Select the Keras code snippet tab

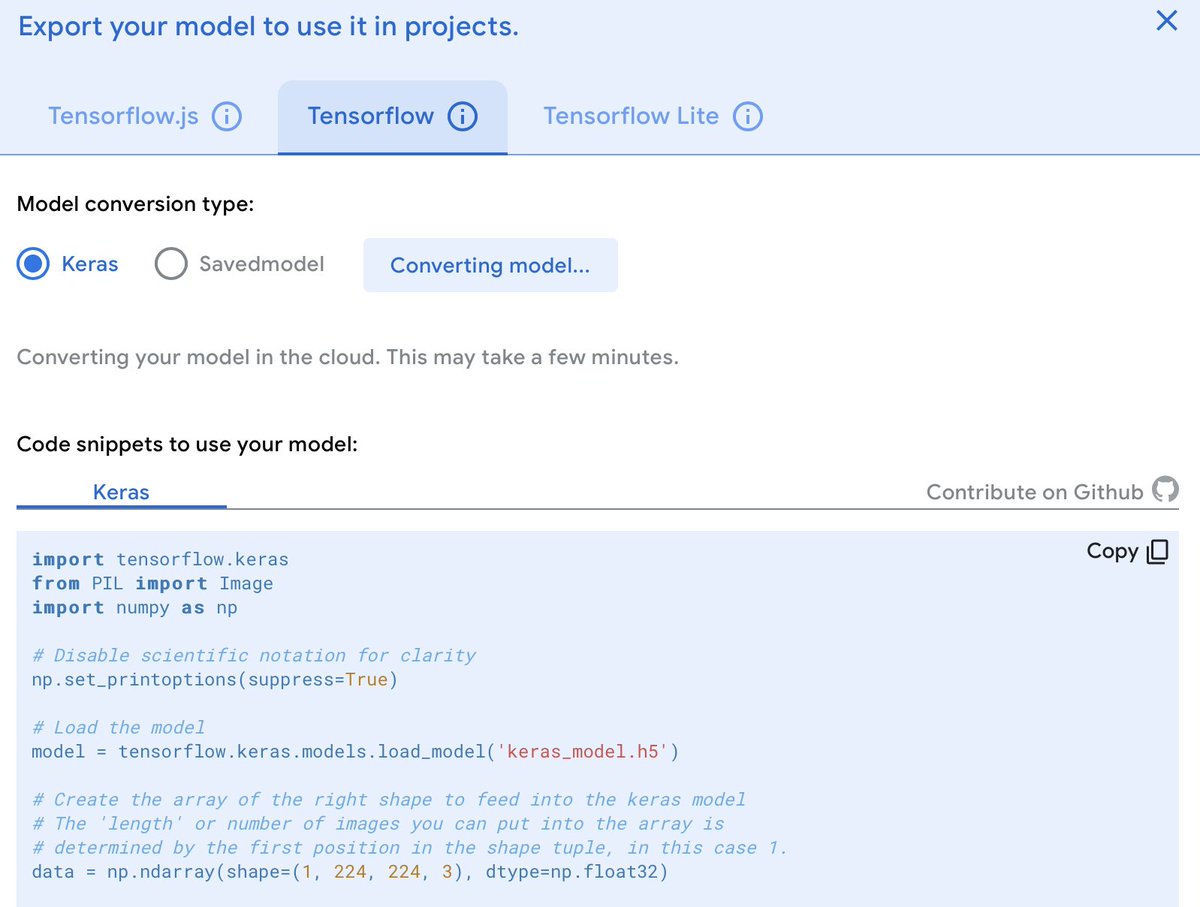point(121,492)
